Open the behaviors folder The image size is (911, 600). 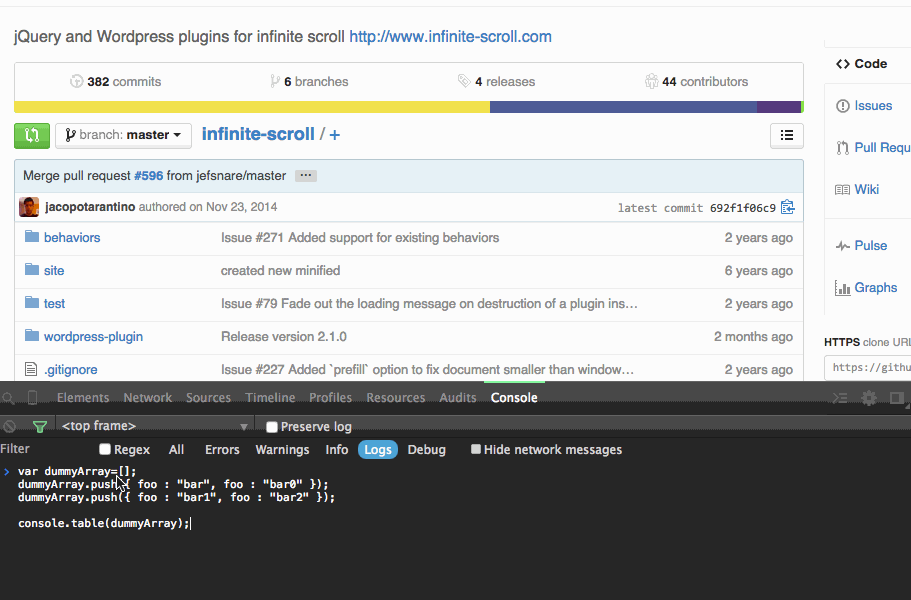tap(72, 238)
